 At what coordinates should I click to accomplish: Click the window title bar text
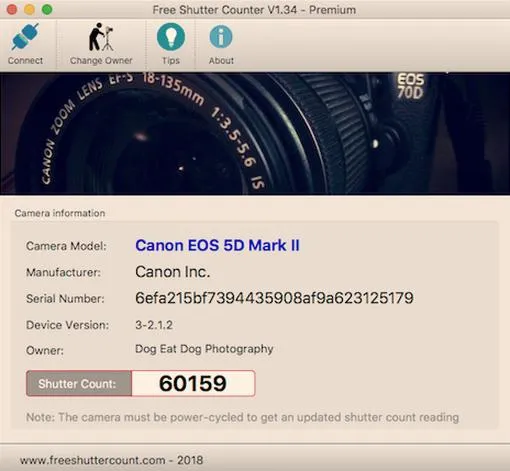coord(254,10)
